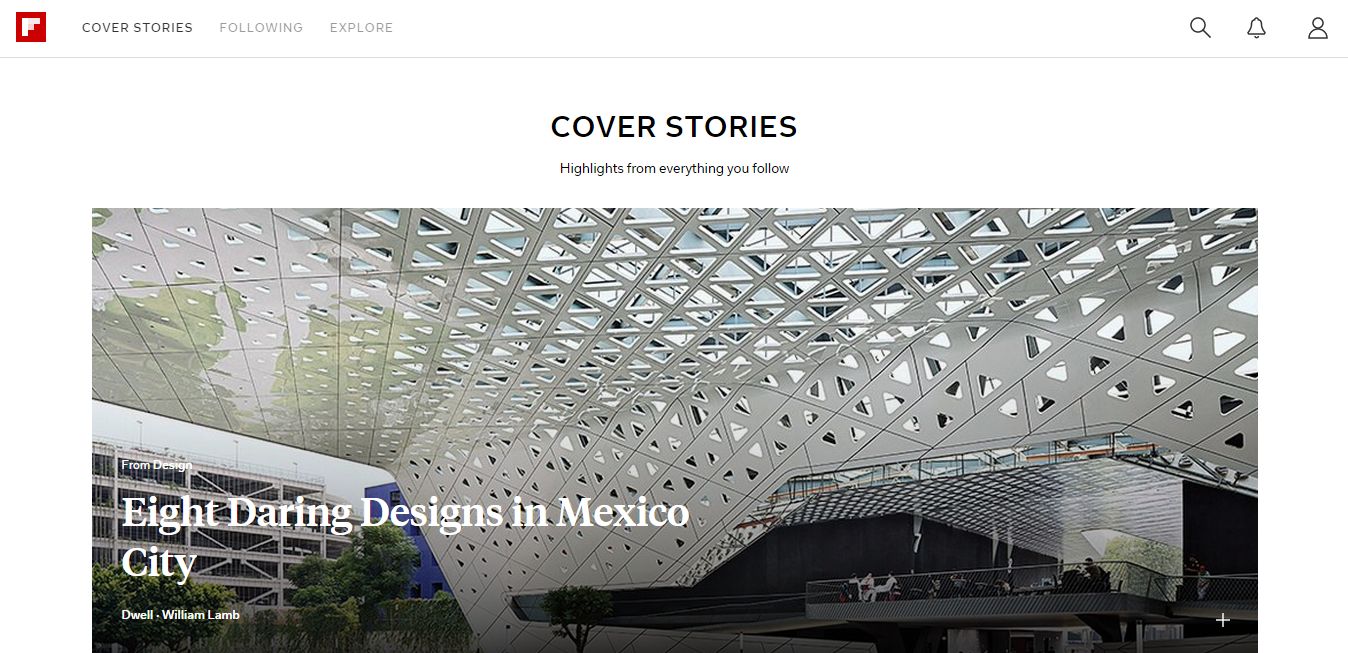Click the red Flipboard logo

point(31,27)
